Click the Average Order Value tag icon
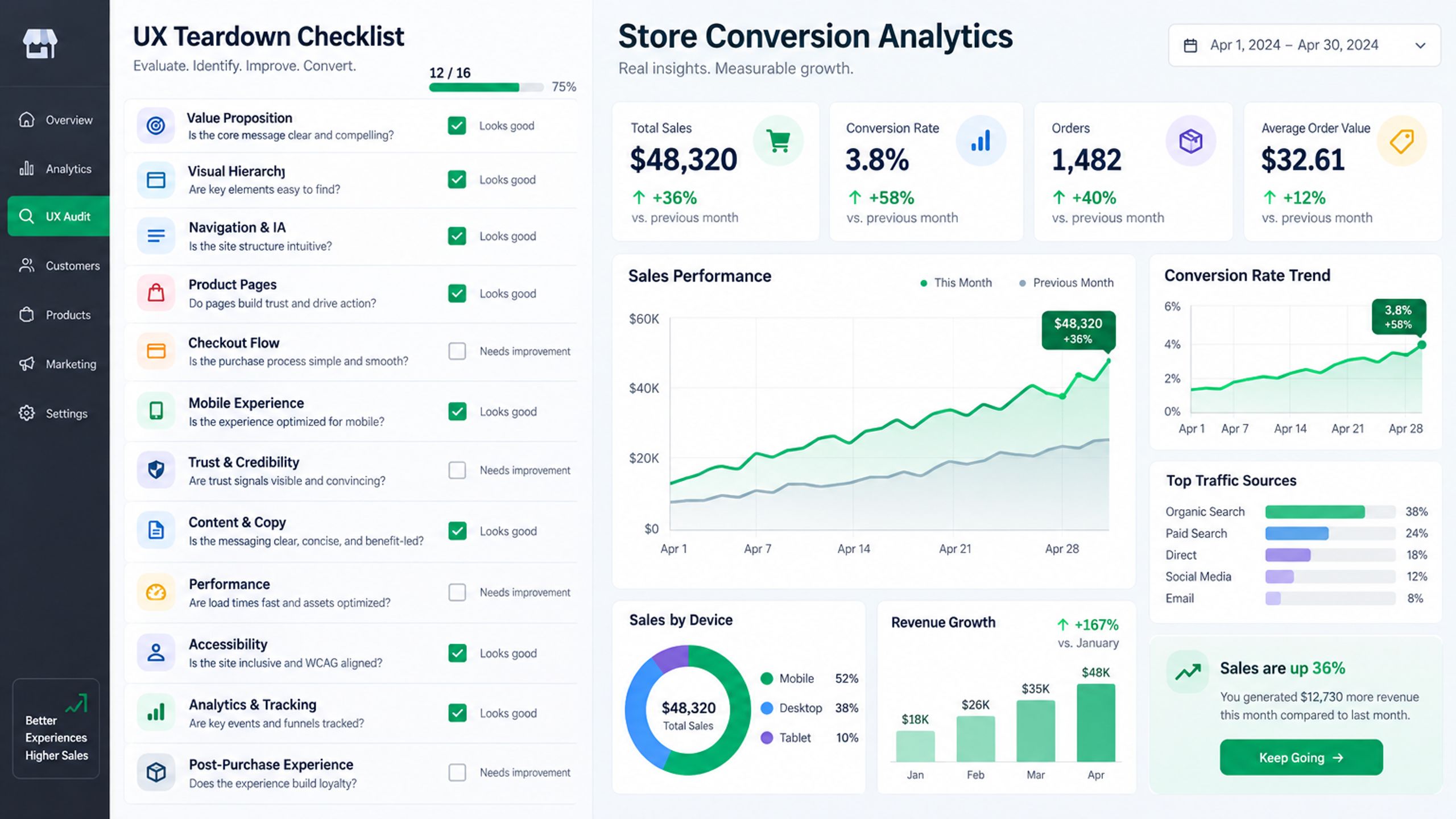The width and height of the screenshot is (1456, 819). (1401, 140)
